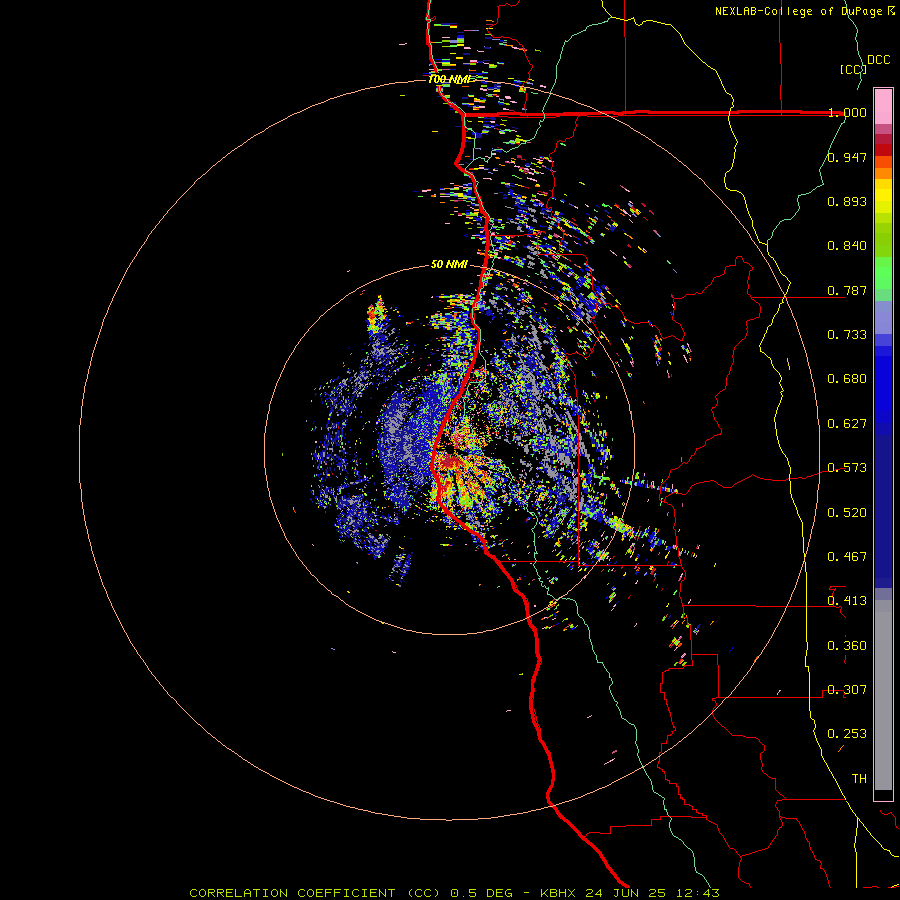This screenshot has height=900, width=900.
Task: Pick the pink swatch atop the color scale
Action: tap(883, 106)
